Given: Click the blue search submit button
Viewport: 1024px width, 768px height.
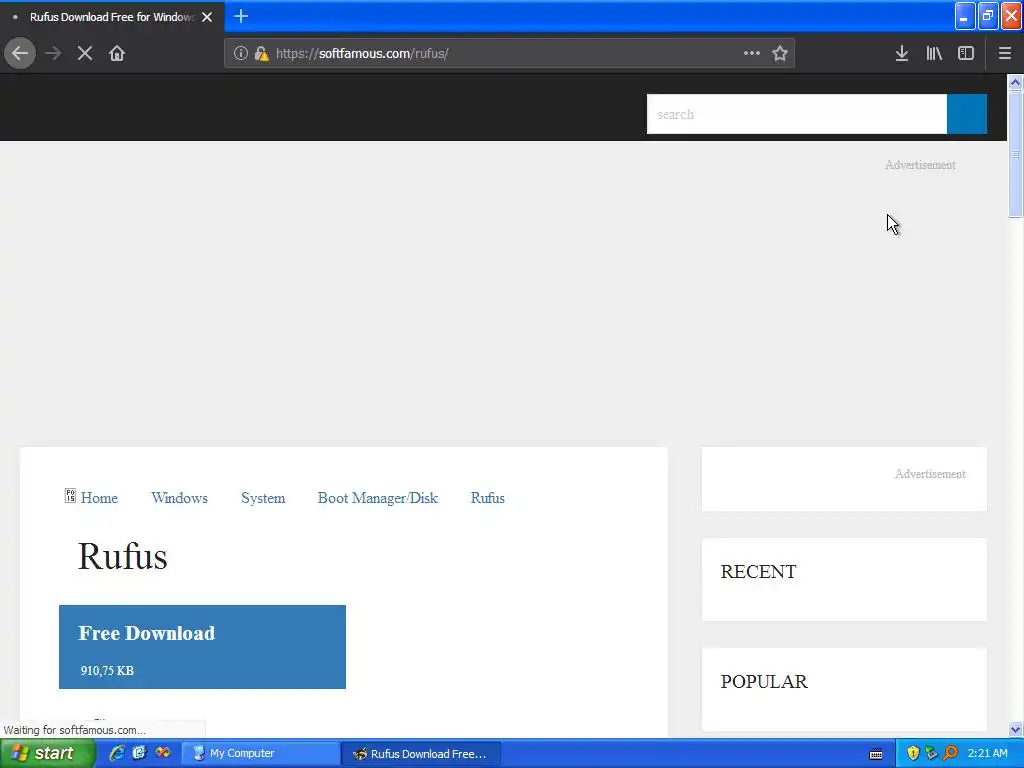Looking at the screenshot, I should point(967,114).
